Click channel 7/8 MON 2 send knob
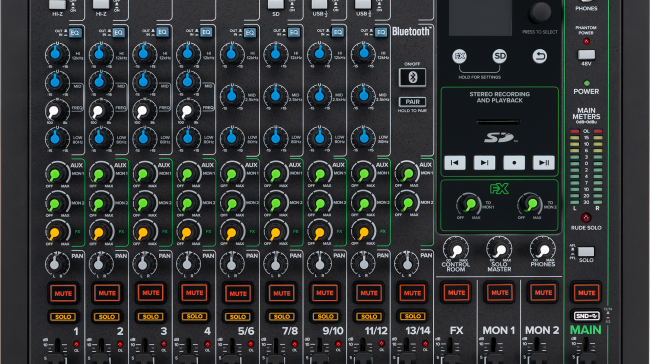This screenshot has width=650, height=364. [x=275, y=203]
